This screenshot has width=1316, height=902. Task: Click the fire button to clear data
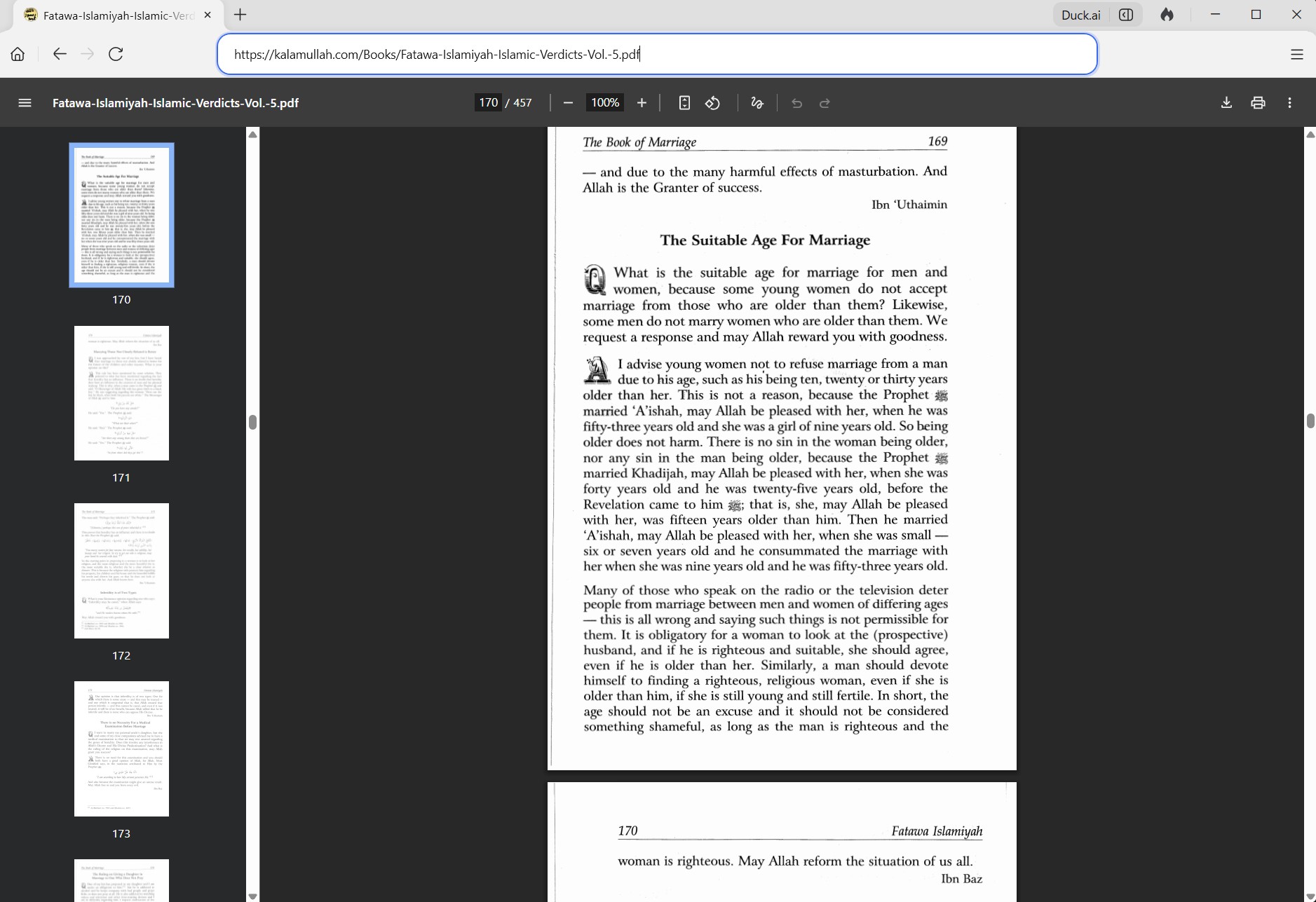click(1167, 15)
